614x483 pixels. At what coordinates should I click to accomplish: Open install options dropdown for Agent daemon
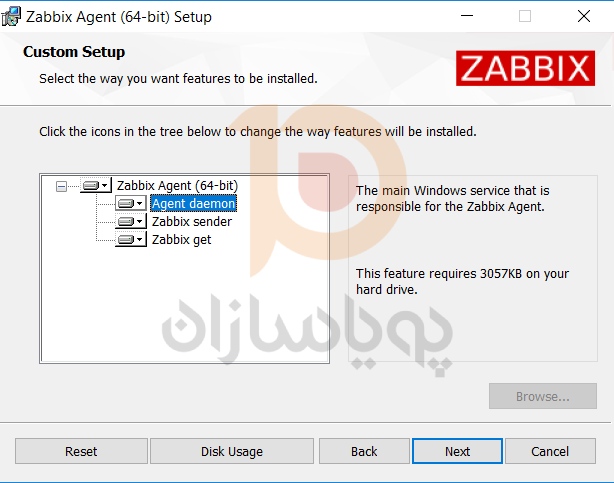pos(140,203)
